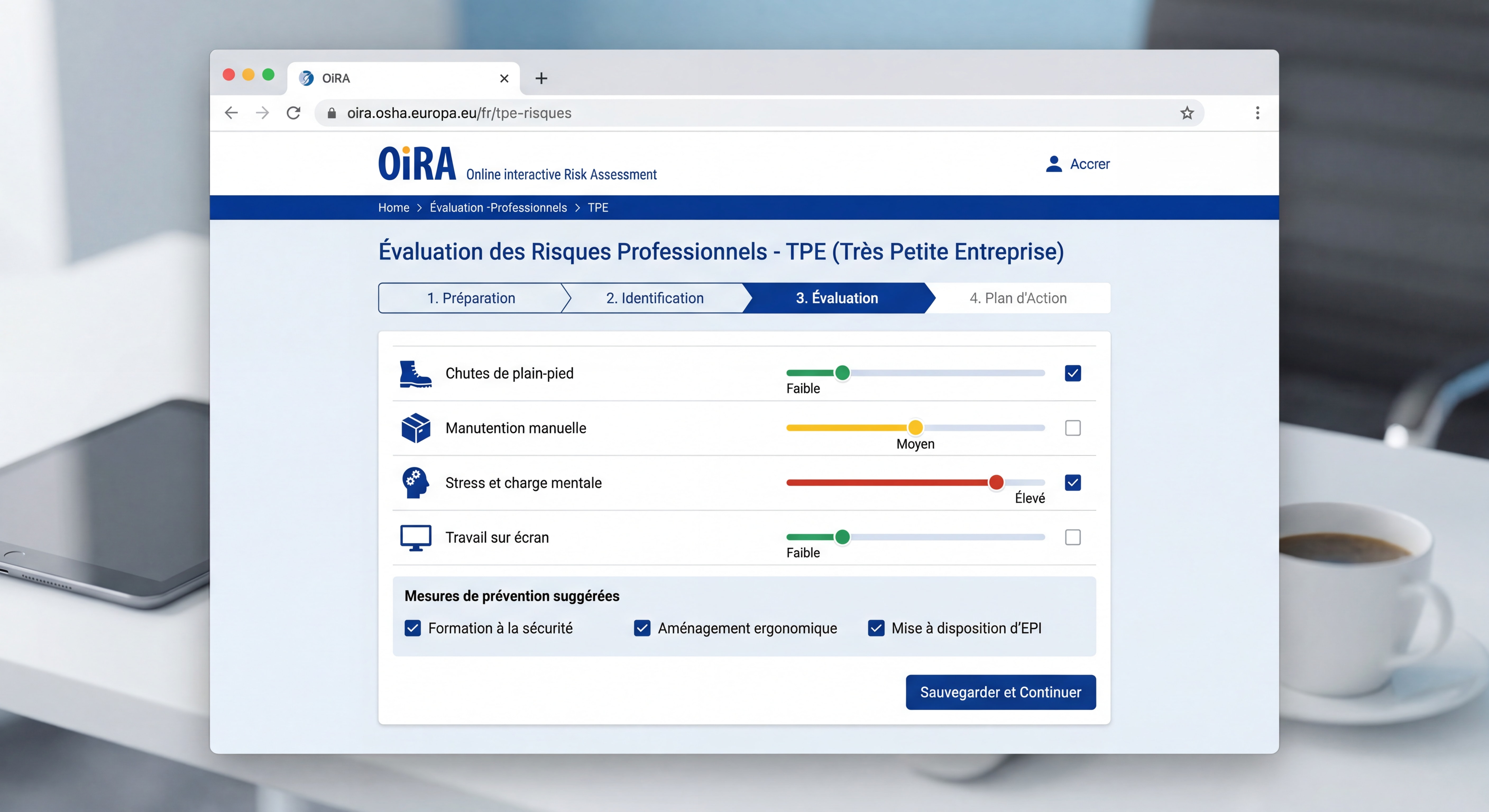Open the browser menu with three dots
1489x812 pixels.
1257,113
